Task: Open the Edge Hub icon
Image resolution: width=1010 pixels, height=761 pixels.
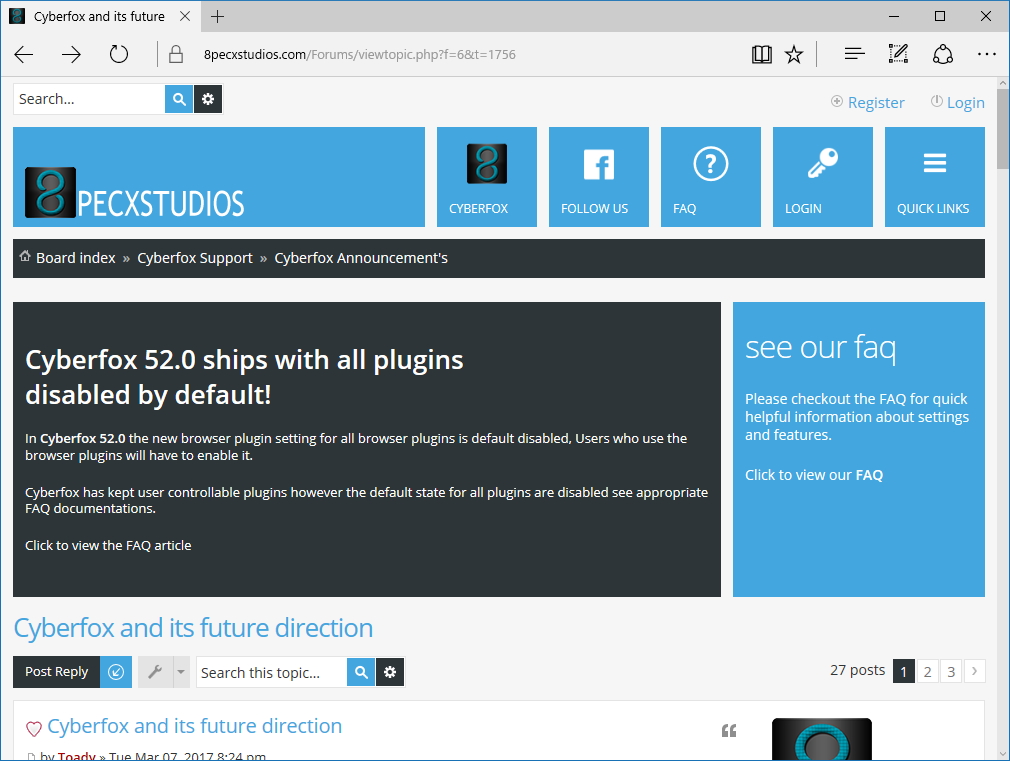Action: [x=854, y=54]
